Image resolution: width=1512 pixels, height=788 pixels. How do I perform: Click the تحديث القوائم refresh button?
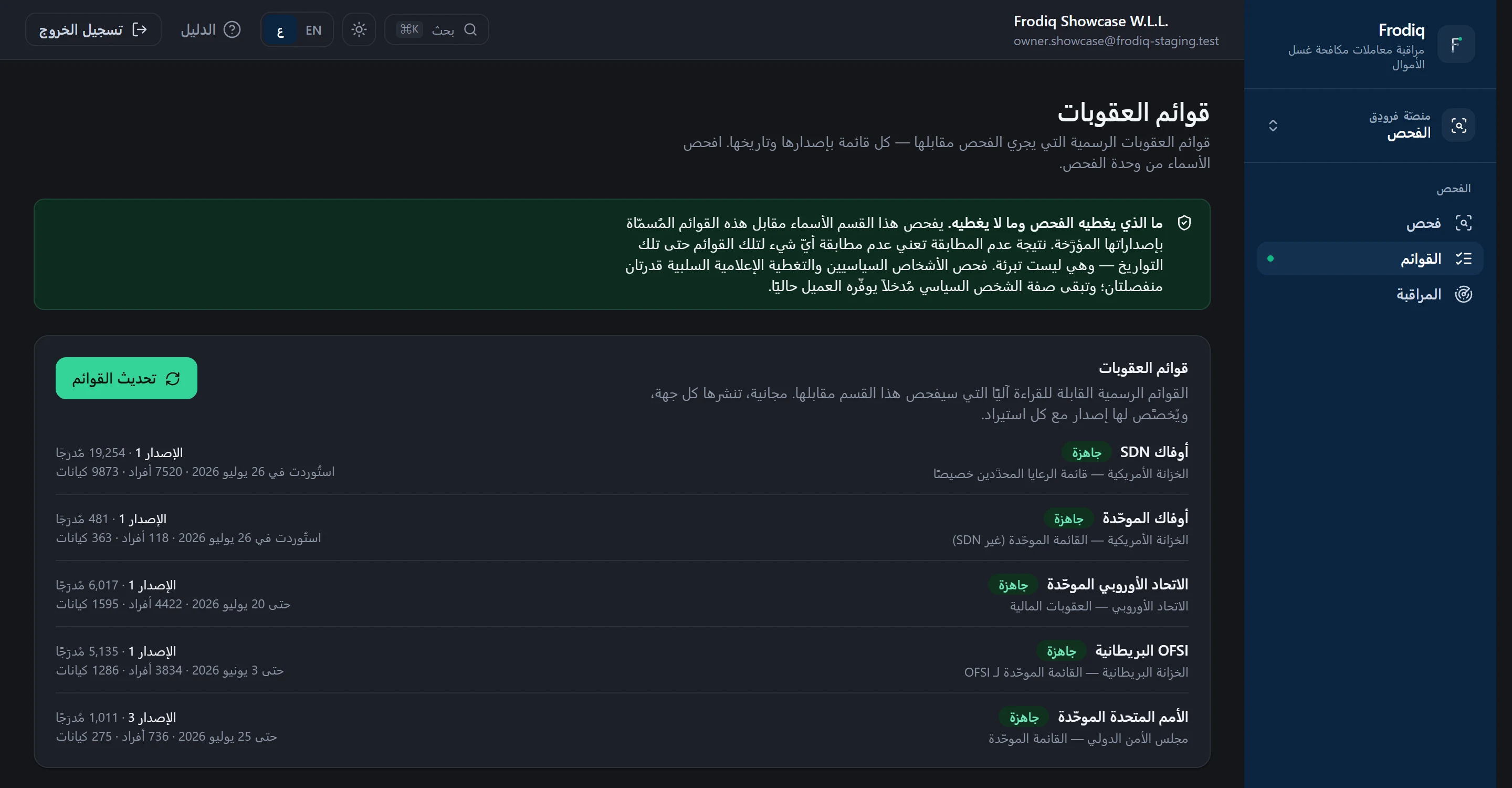pyautogui.click(x=126, y=378)
